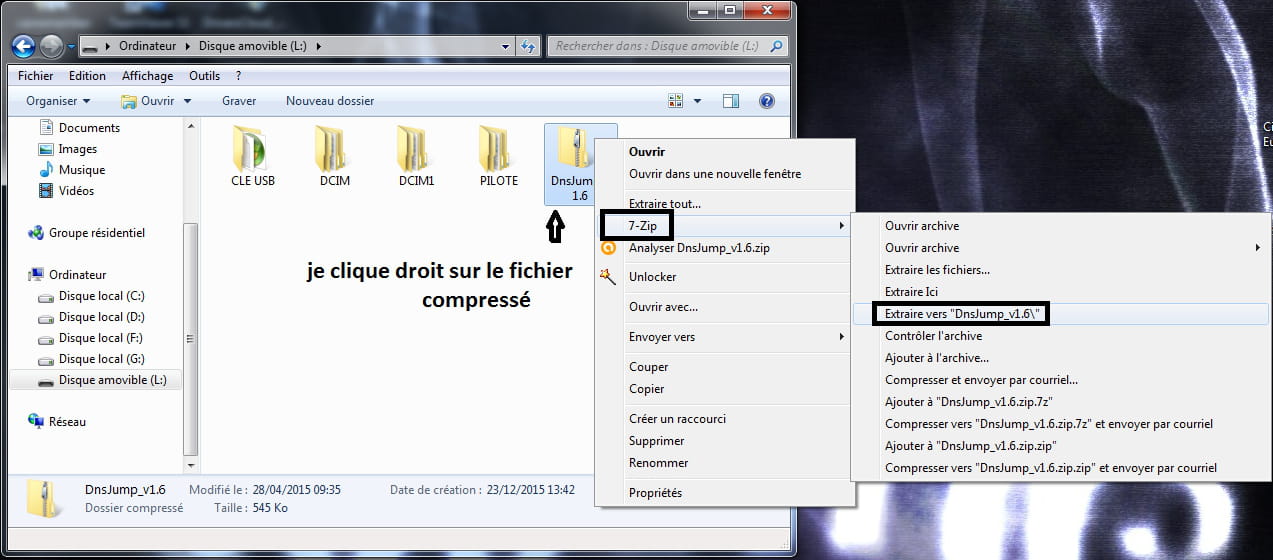Image resolution: width=1273 pixels, height=560 pixels.
Task: Click the back navigation arrow button
Action: tap(23, 46)
